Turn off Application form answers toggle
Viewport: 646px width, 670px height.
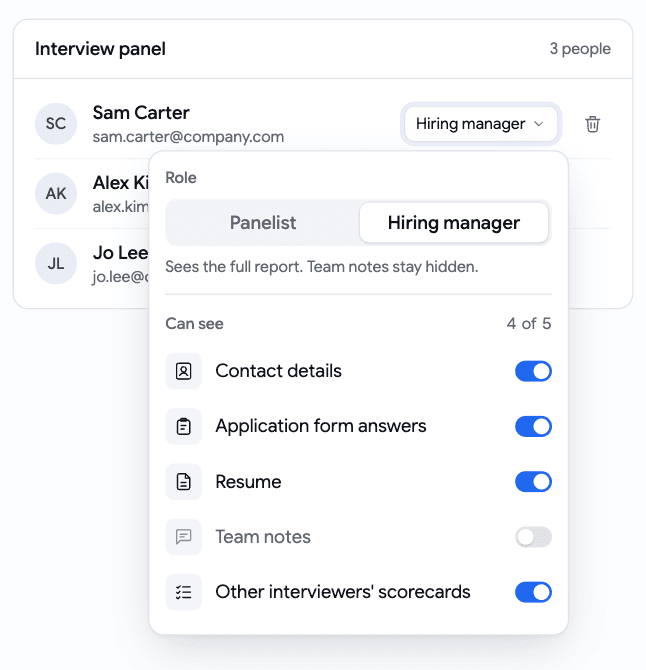pyautogui.click(x=533, y=426)
